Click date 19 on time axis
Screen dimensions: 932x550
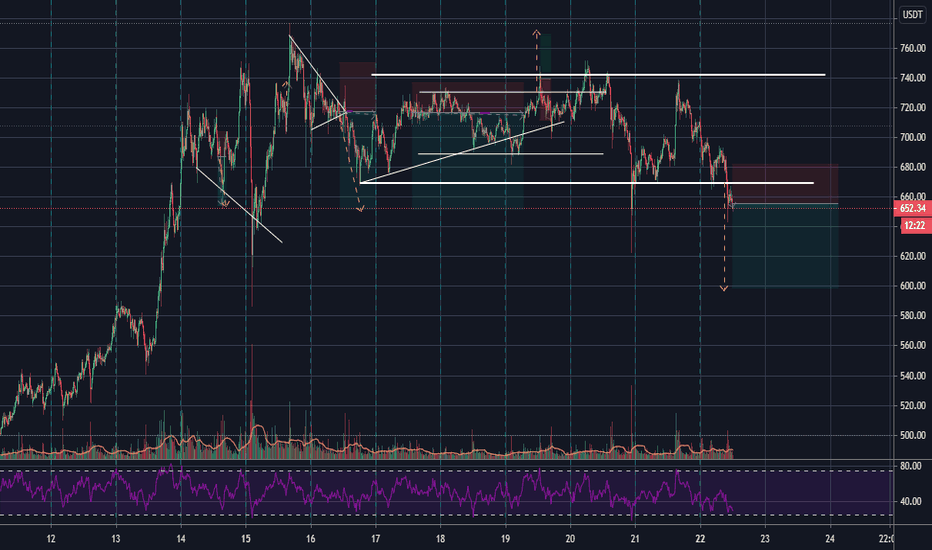505,539
